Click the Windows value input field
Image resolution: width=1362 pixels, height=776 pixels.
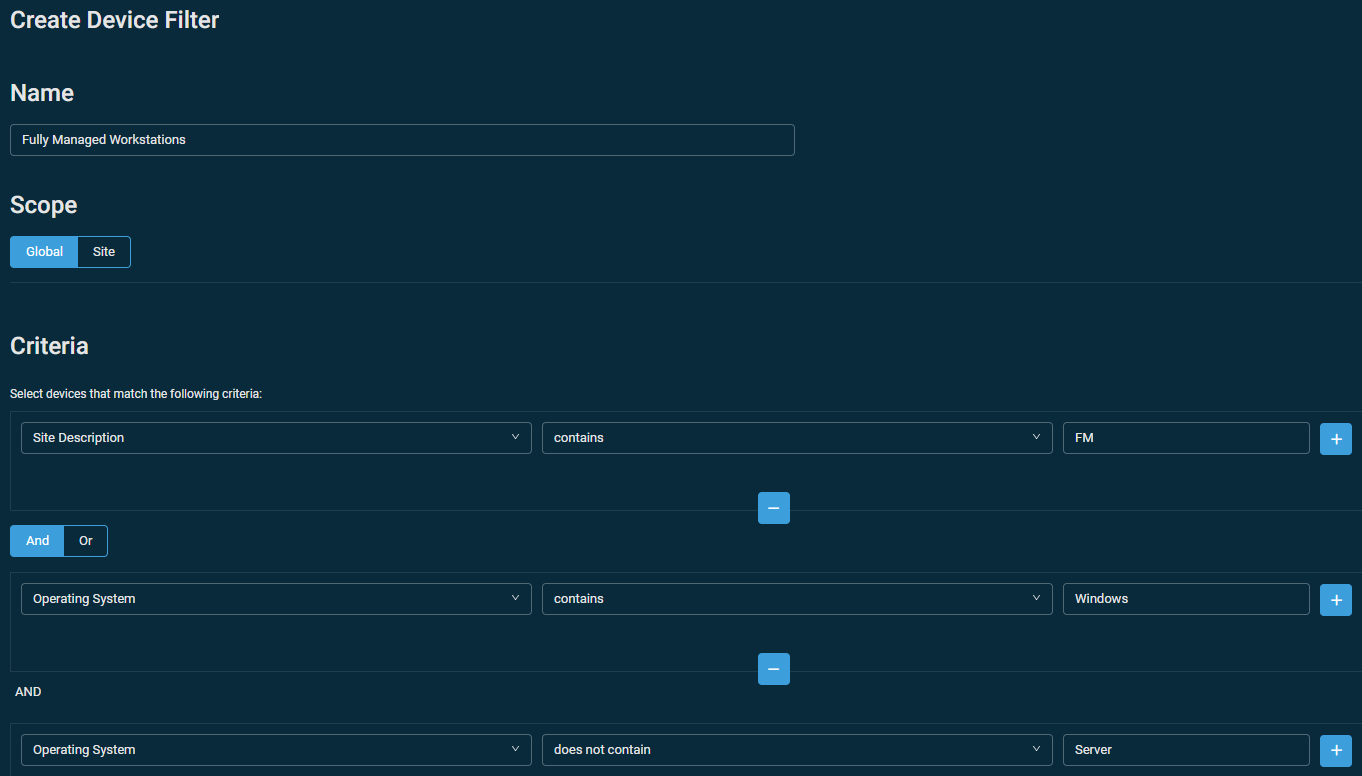point(1186,598)
